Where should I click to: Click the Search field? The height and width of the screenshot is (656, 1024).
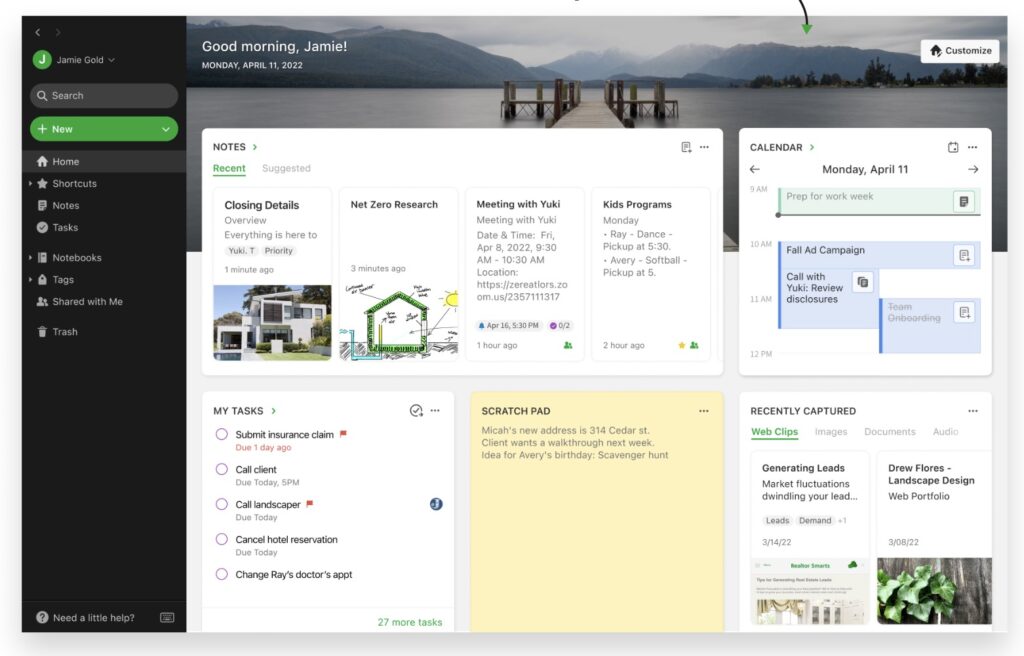[x=104, y=95]
